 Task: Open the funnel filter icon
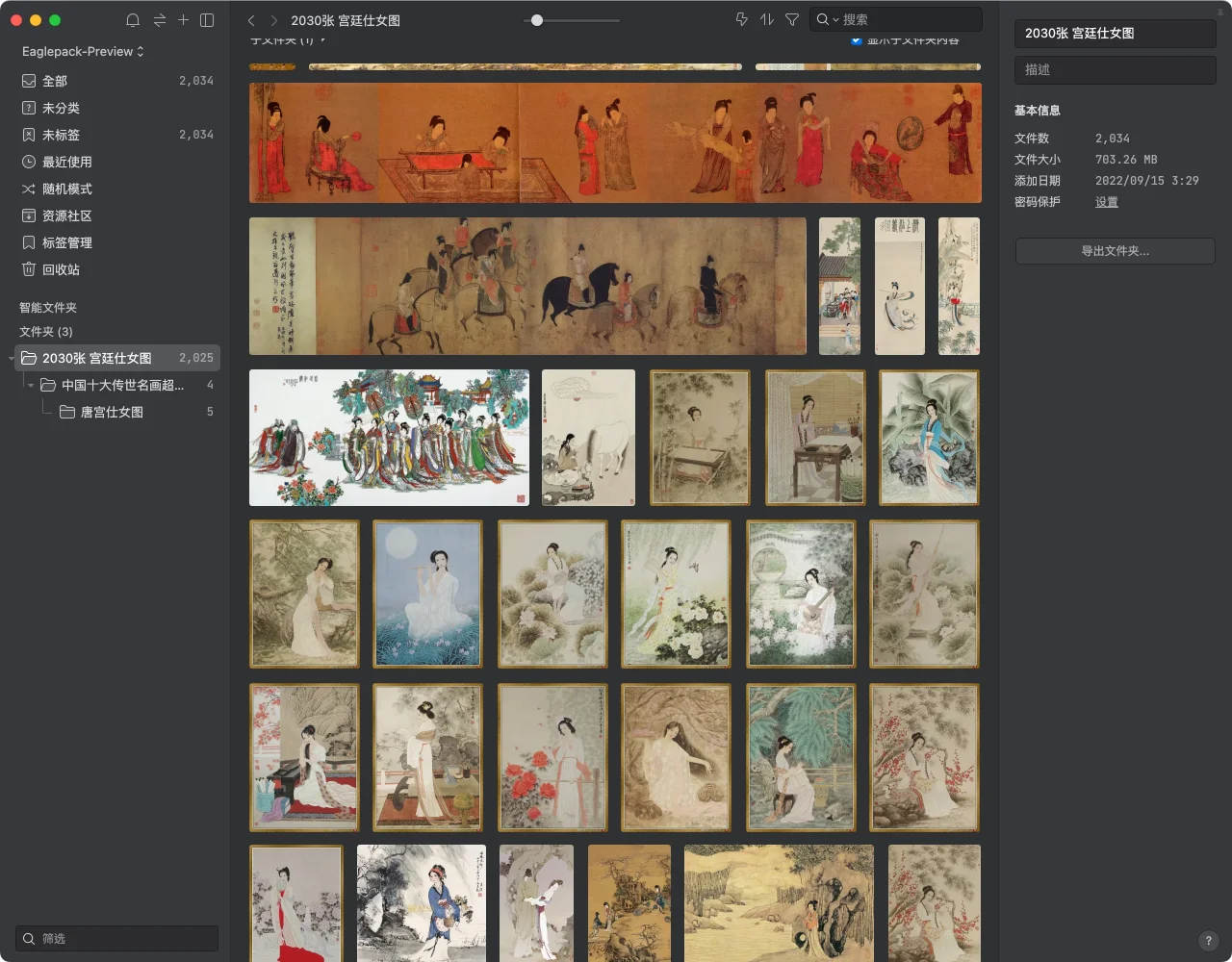792,19
